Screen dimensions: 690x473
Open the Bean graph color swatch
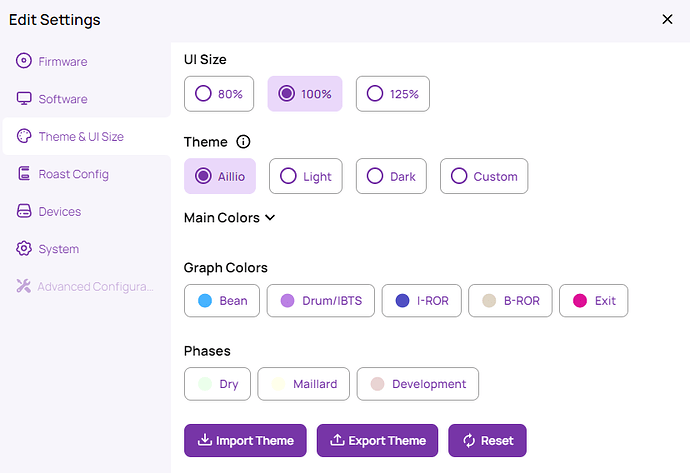[x=222, y=301]
